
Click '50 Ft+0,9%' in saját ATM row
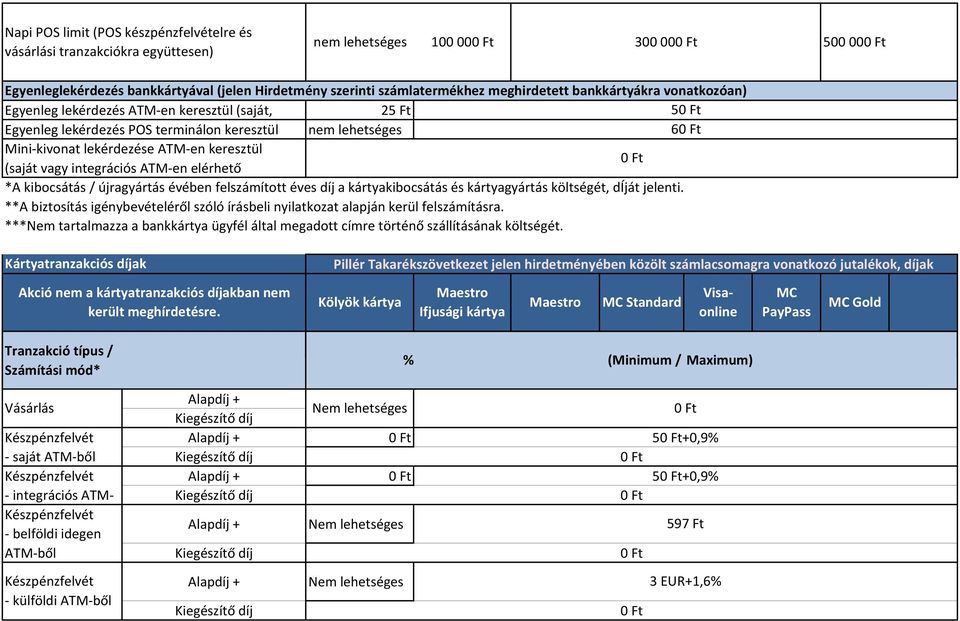point(685,438)
